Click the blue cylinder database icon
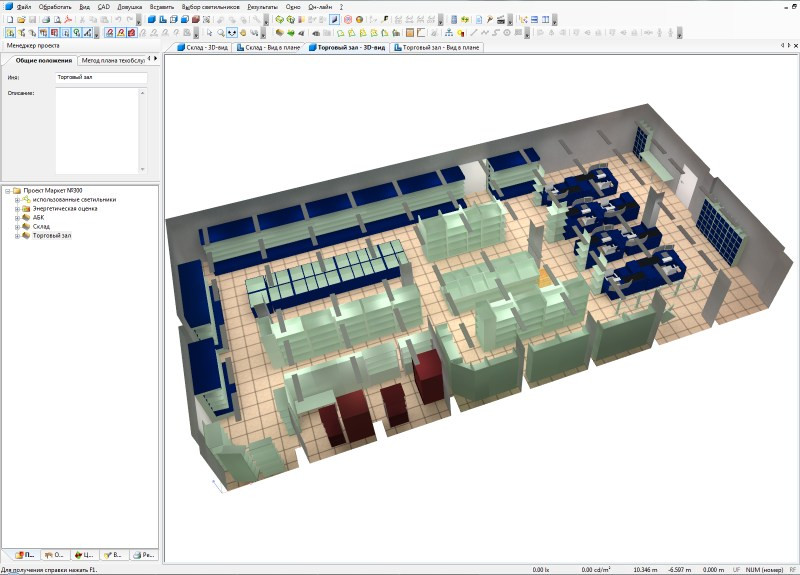 [x=454, y=19]
